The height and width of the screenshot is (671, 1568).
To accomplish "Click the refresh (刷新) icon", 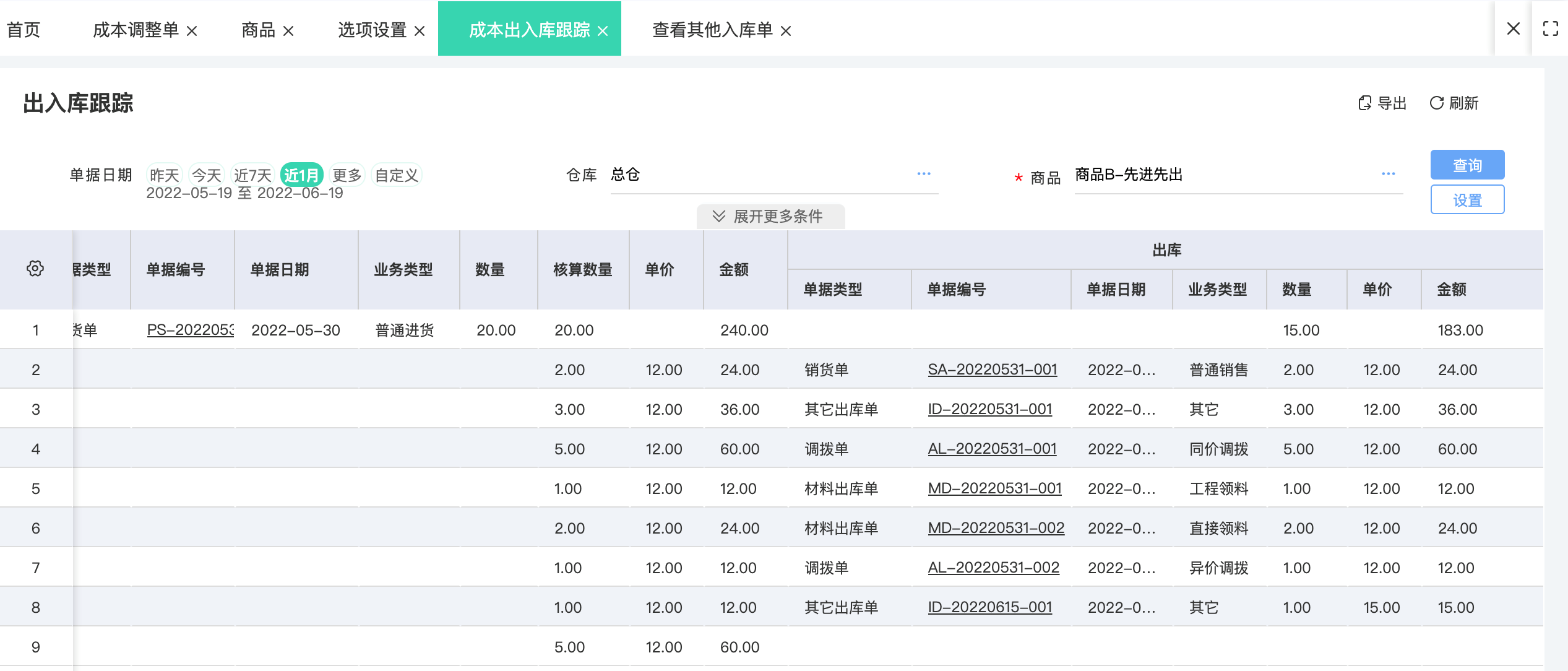I will click(1436, 103).
